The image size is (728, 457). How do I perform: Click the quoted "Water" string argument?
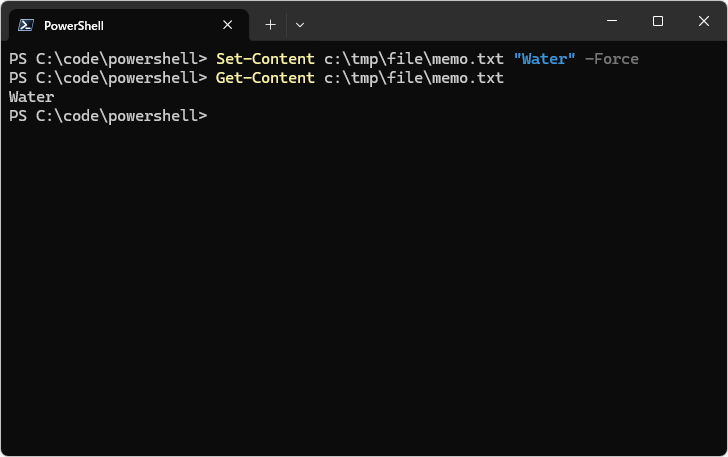(544, 59)
